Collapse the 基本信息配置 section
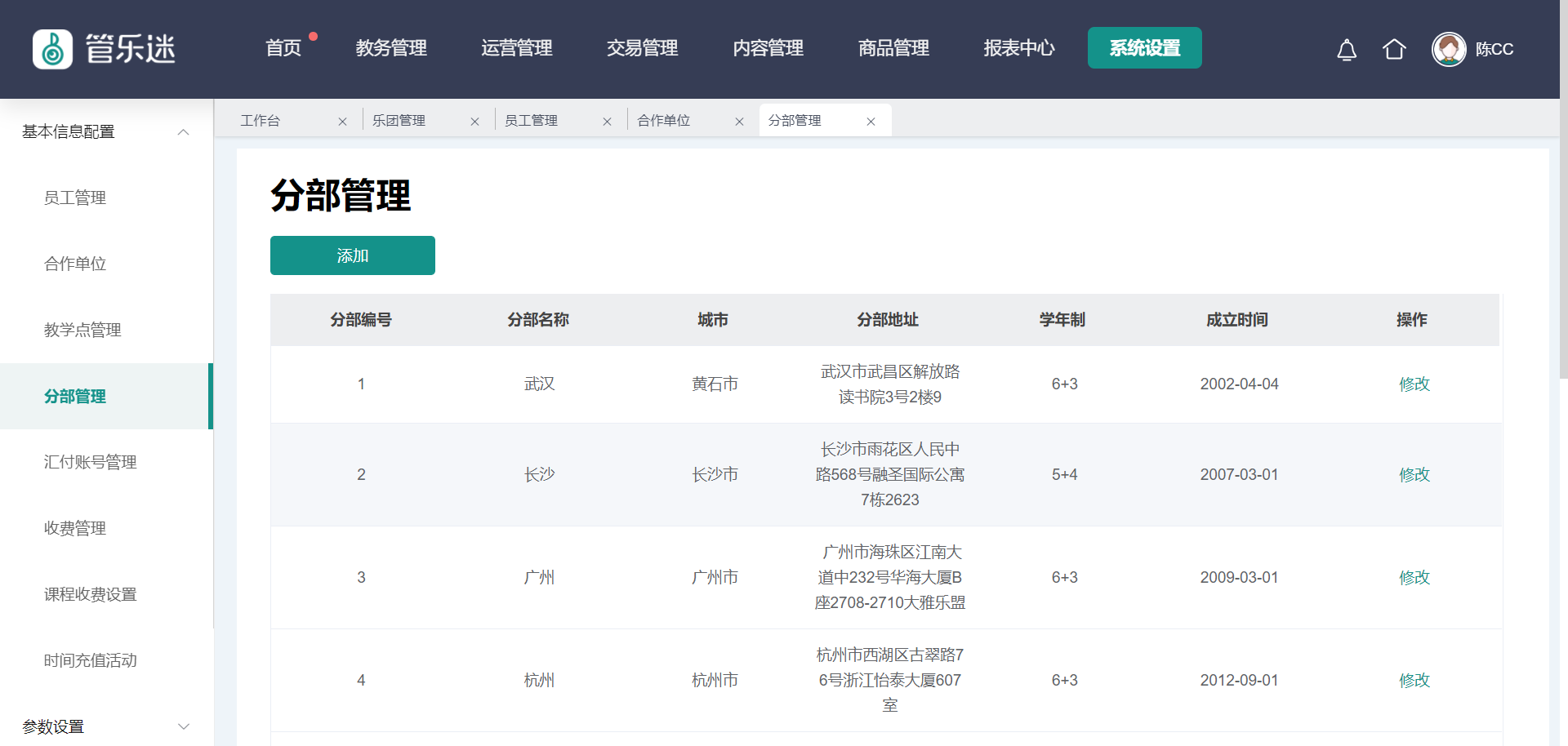This screenshot has height=746, width=1568. click(183, 132)
